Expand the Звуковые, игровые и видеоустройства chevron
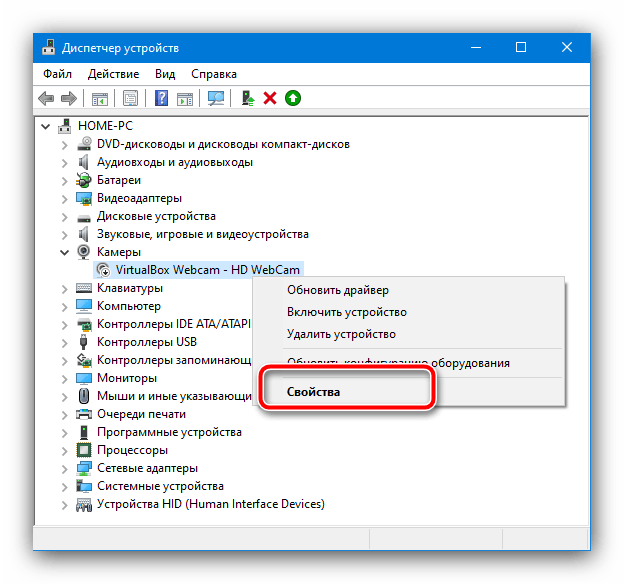Viewport: 624px width, 584px height. [x=64, y=235]
